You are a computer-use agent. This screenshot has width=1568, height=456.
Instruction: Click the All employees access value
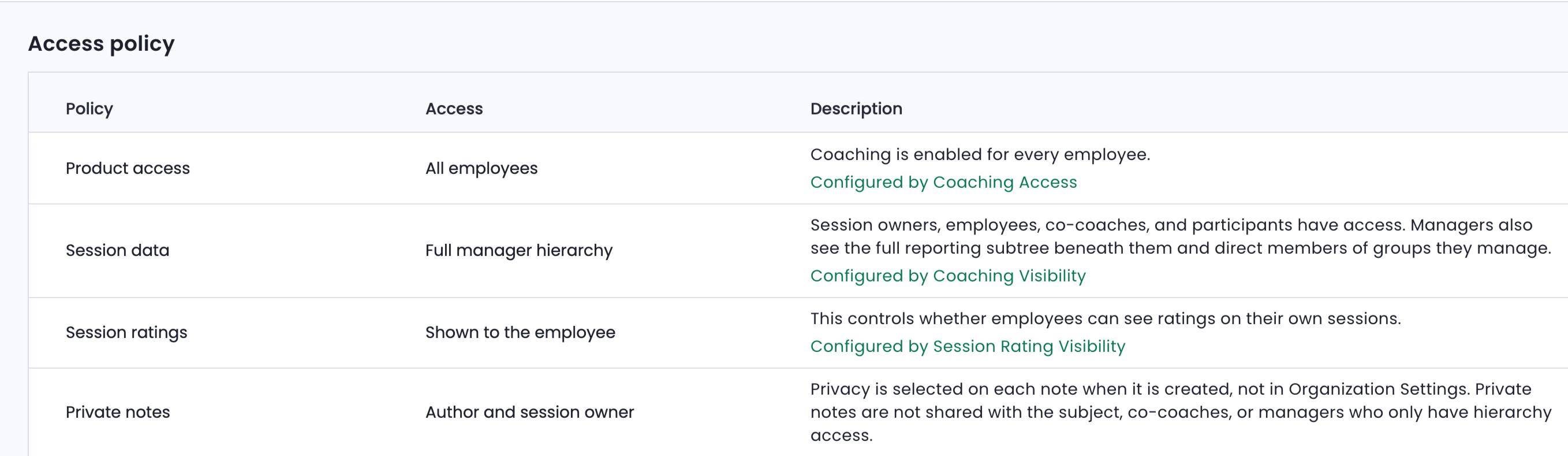tap(481, 168)
